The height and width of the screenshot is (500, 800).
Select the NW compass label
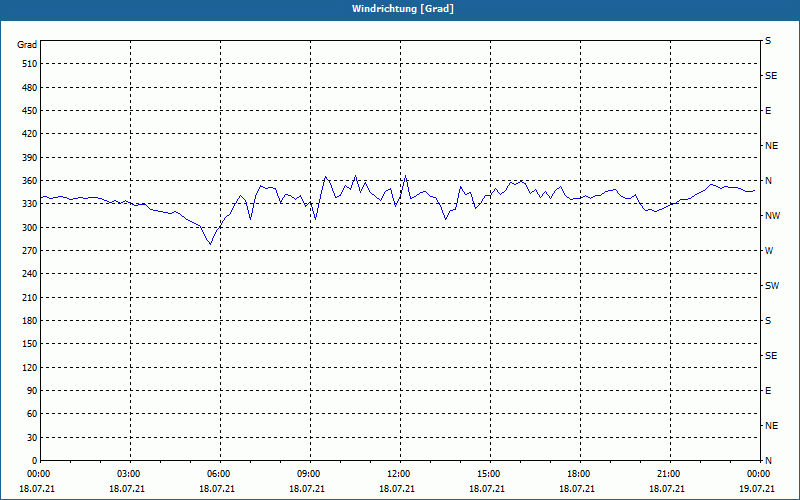click(772, 216)
